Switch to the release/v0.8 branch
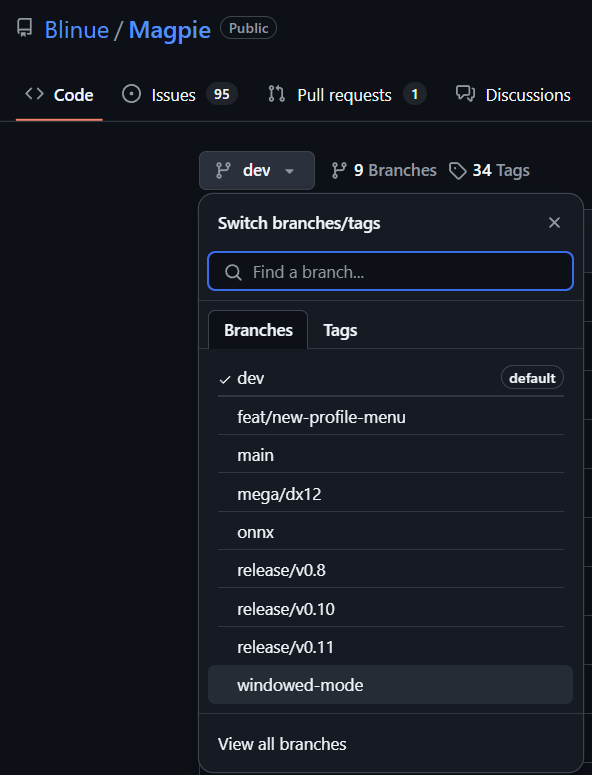Screen dimensions: 592x775 click(390, 570)
